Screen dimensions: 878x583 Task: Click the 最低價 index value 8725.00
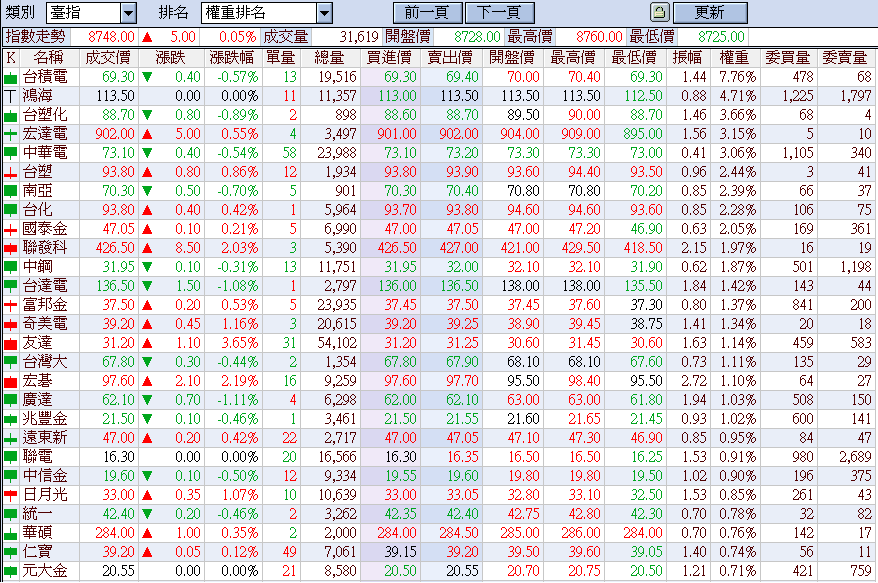[x=721, y=37]
